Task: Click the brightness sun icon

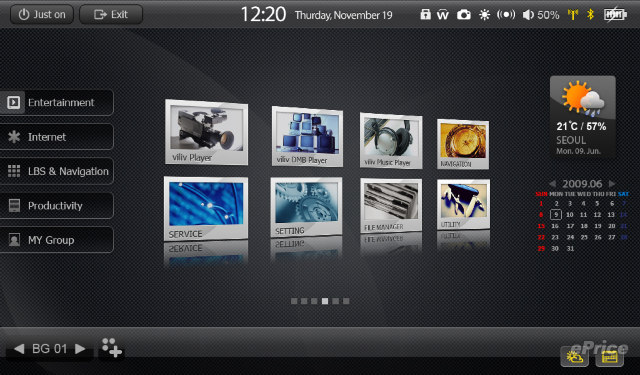Action: (484, 15)
